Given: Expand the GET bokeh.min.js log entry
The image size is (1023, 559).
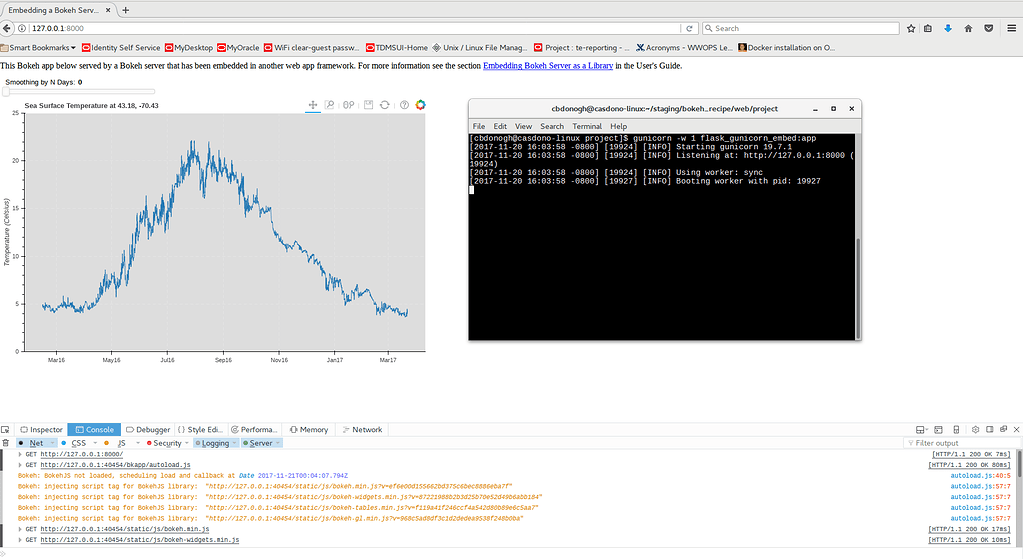Looking at the screenshot, I should [x=20, y=529].
